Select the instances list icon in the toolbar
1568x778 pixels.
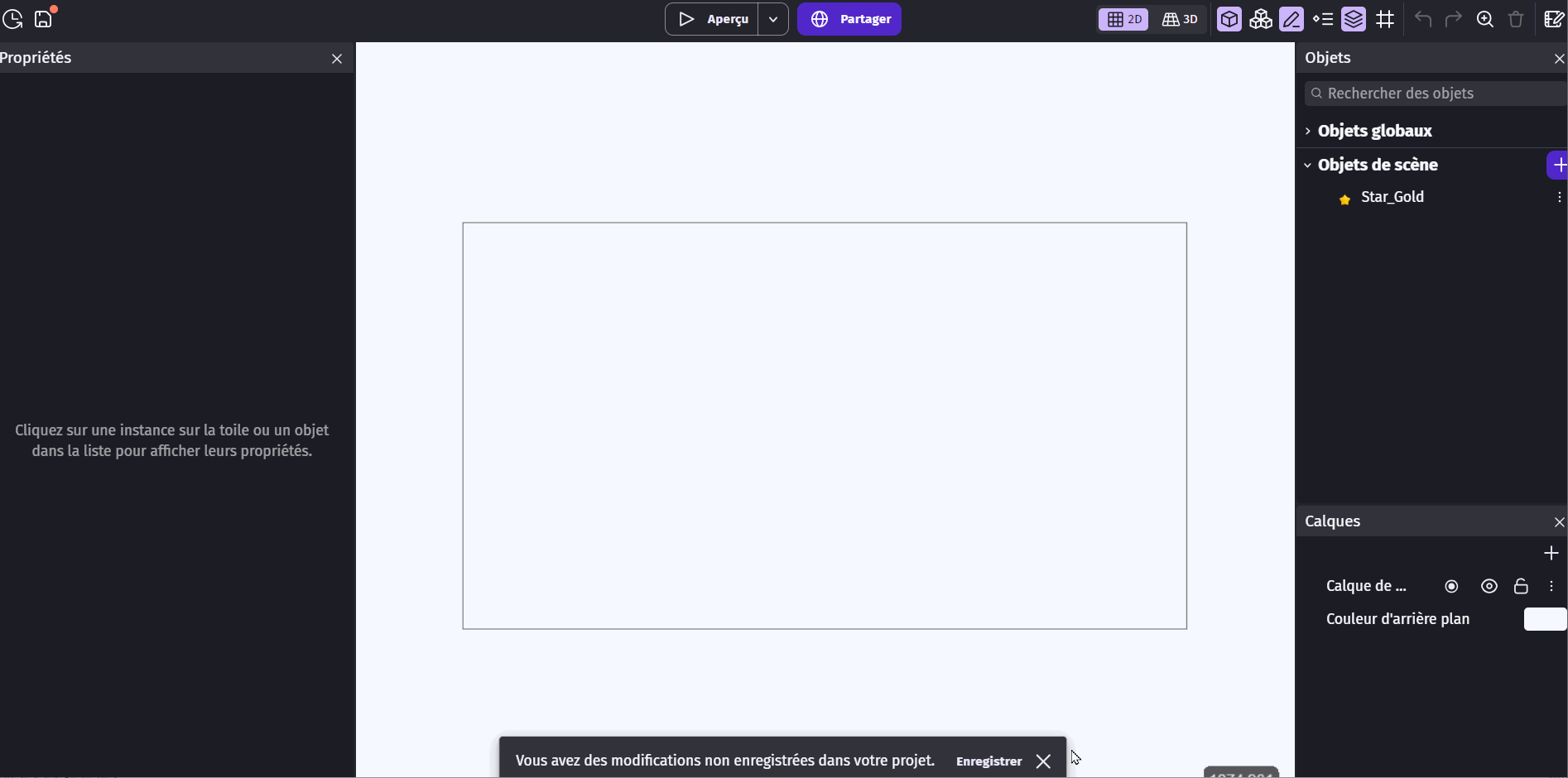pos(1324,19)
